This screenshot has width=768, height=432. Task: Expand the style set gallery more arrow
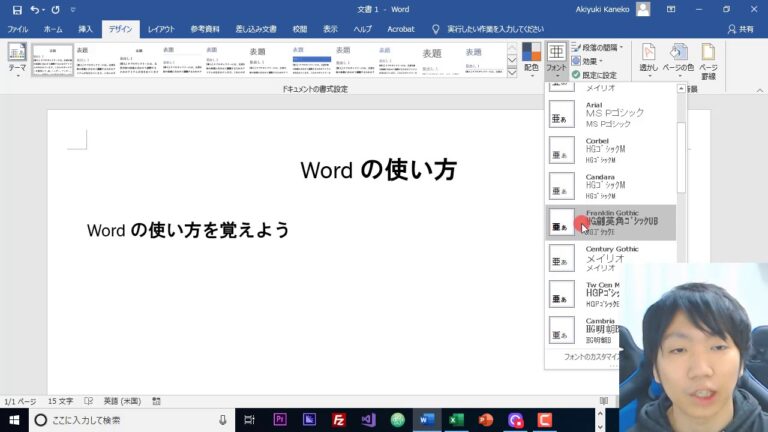(512, 72)
